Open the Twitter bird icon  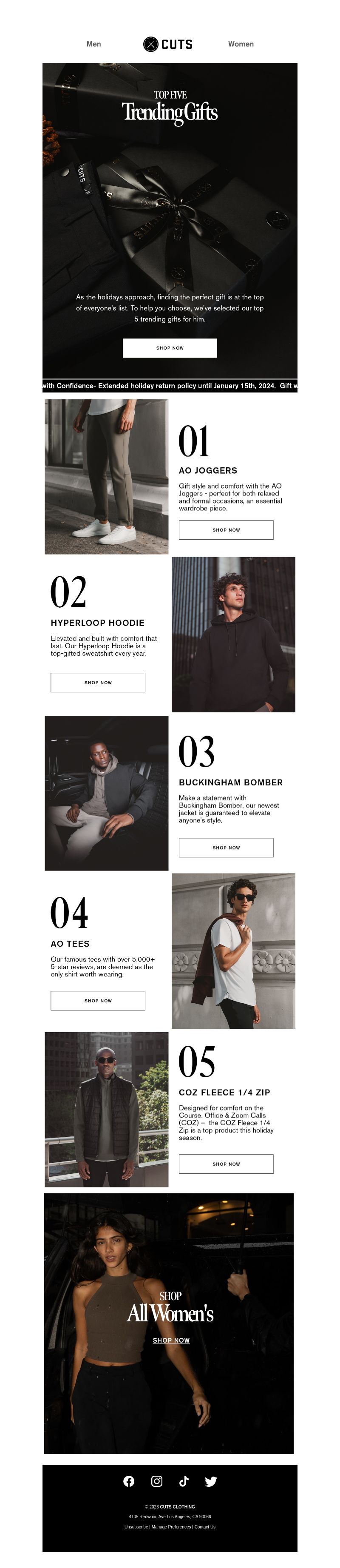pos(211,1481)
